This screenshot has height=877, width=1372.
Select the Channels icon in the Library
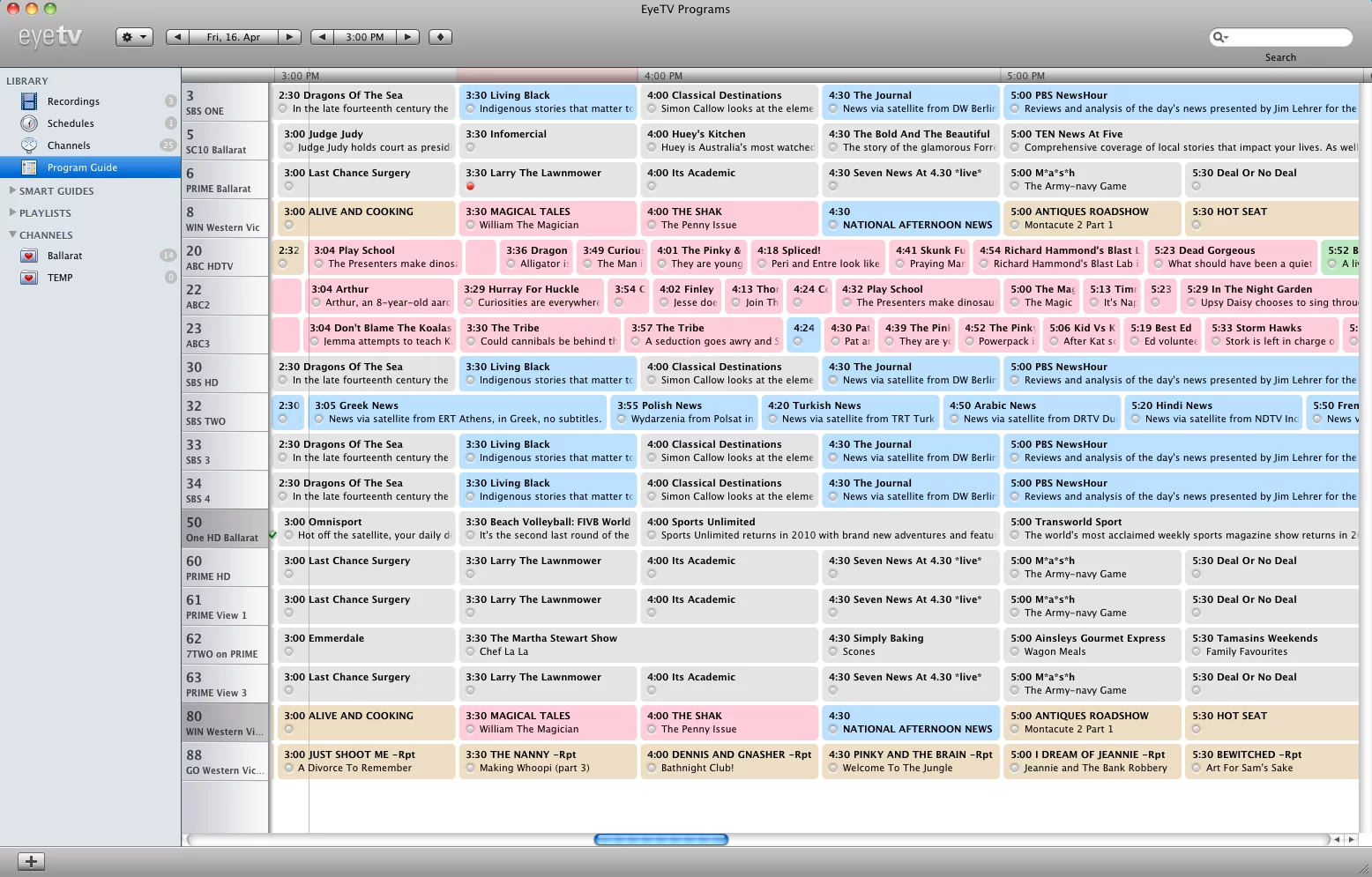(29, 145)
